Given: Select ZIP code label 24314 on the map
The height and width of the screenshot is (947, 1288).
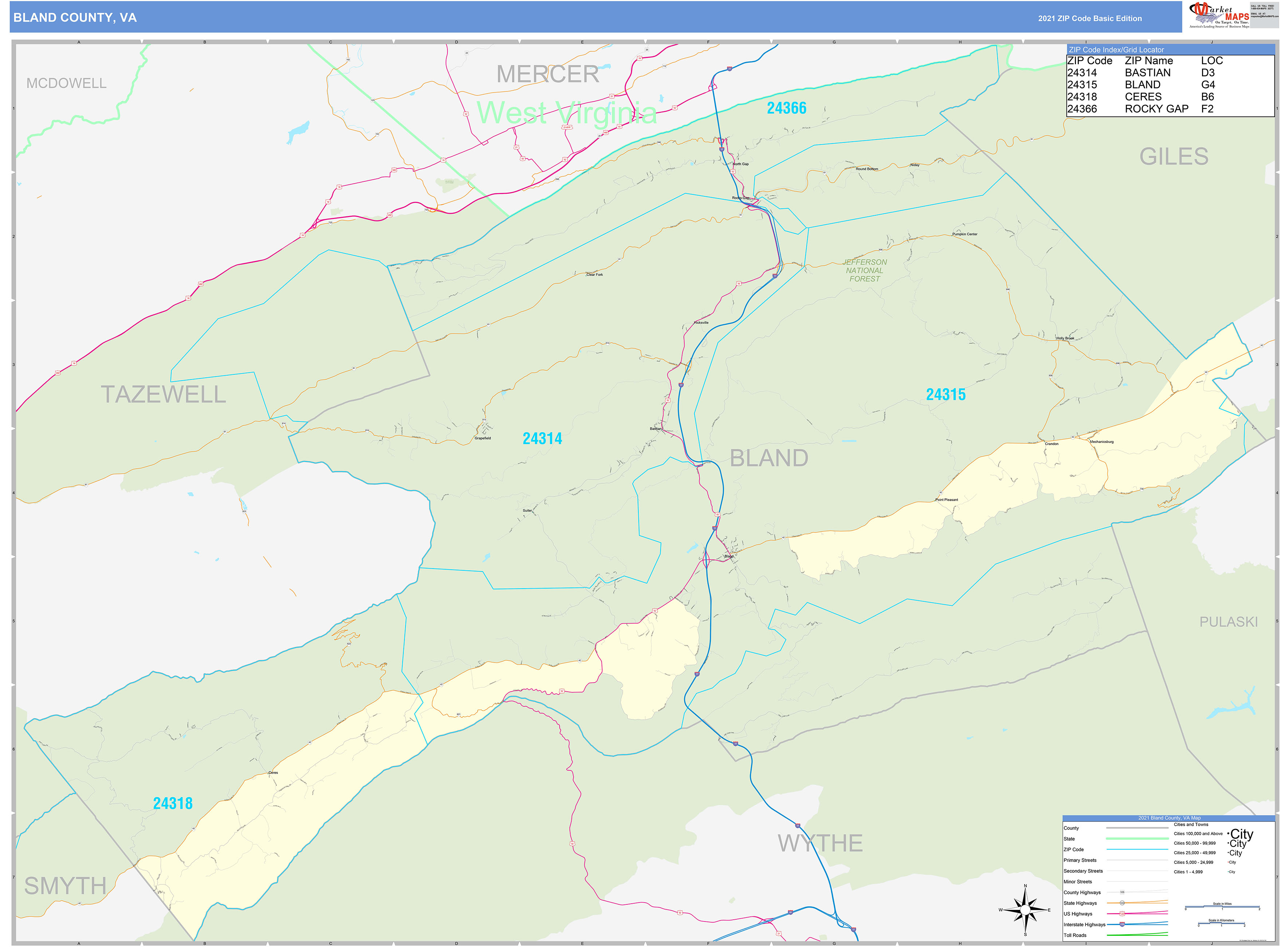Looking at the screenshot, I should (543, 438).
